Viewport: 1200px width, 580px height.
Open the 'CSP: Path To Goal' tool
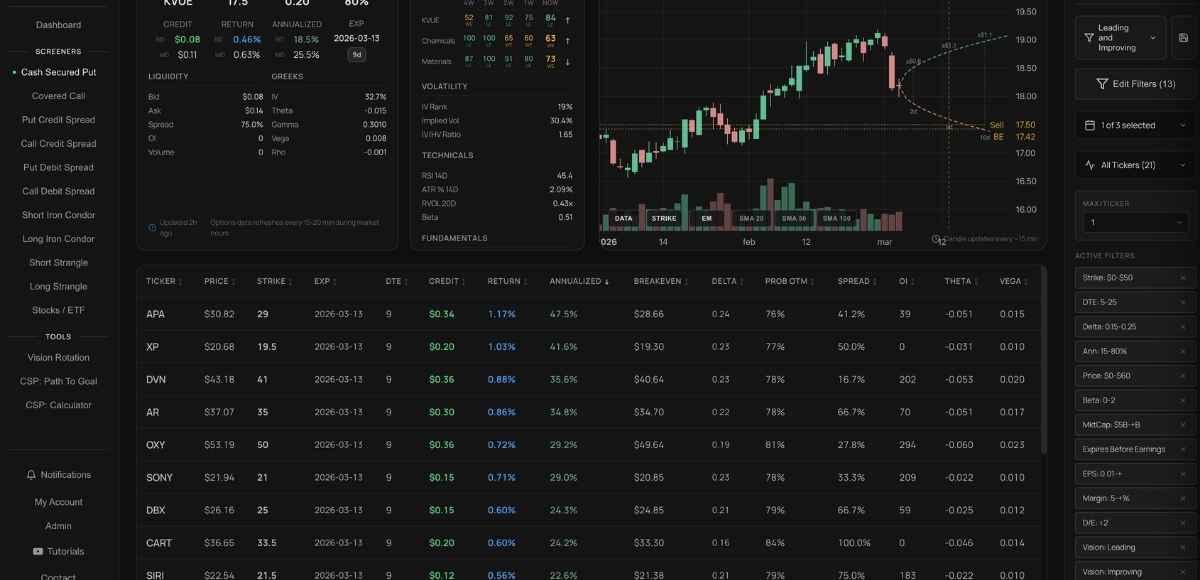(58, 381)
